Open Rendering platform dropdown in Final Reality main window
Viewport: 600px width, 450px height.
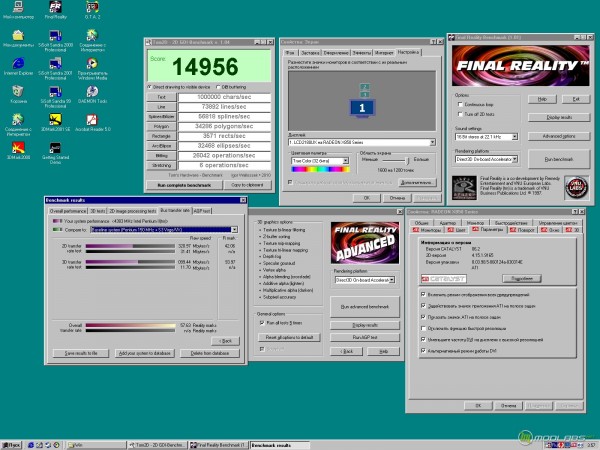click(515, 159)
